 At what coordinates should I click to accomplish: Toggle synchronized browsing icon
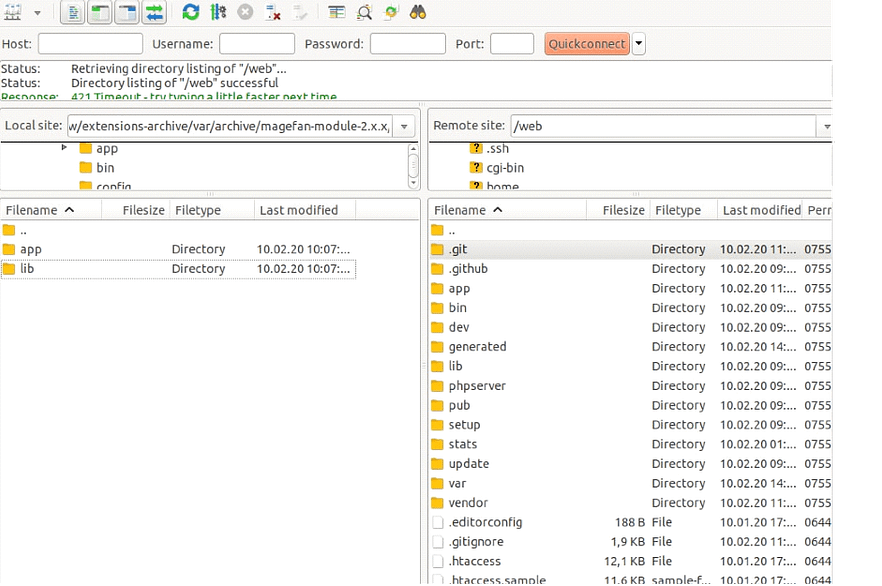coord(392,13)
